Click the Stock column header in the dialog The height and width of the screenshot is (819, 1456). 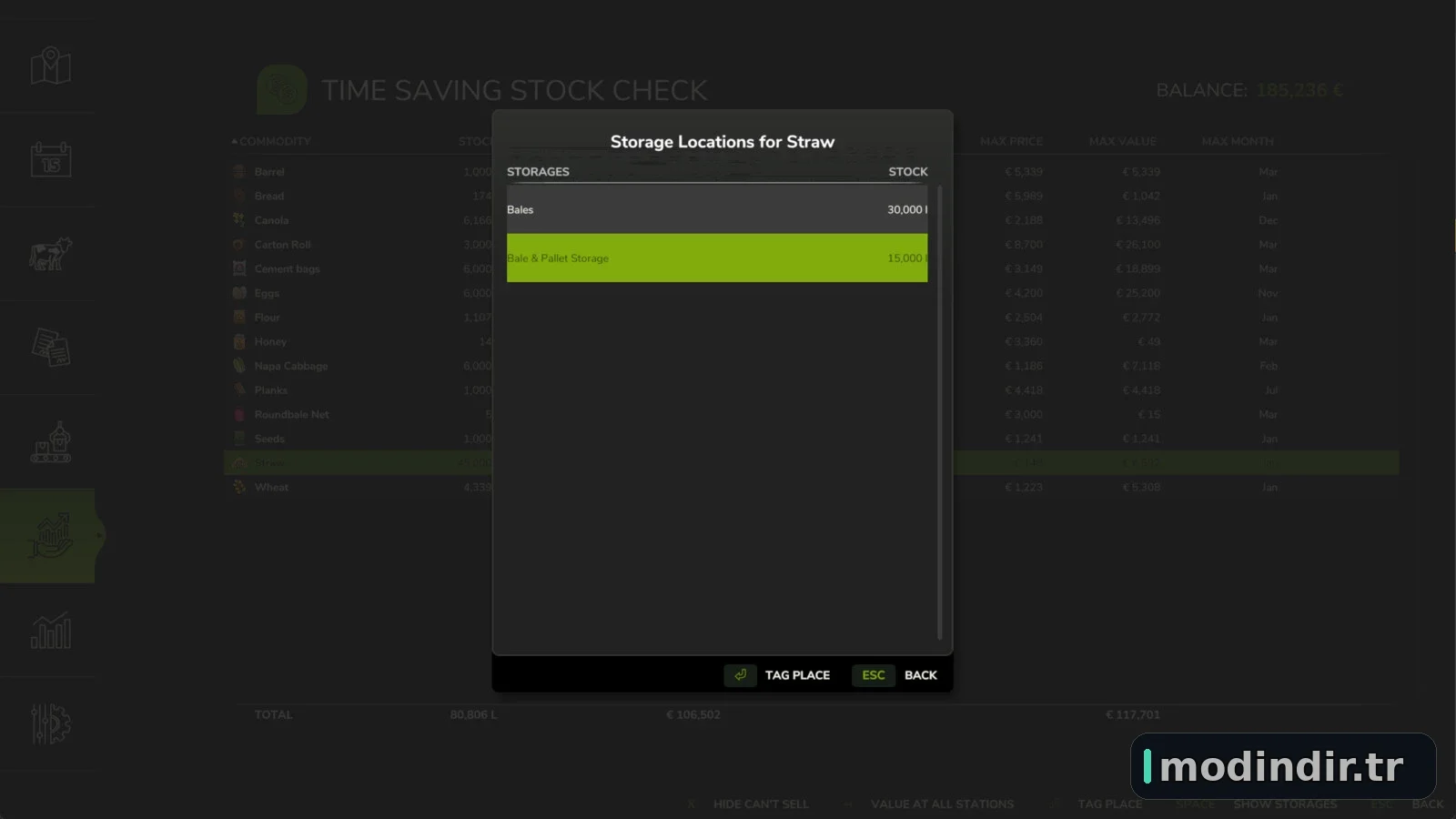pyautogui.click(x=908, y=171)
